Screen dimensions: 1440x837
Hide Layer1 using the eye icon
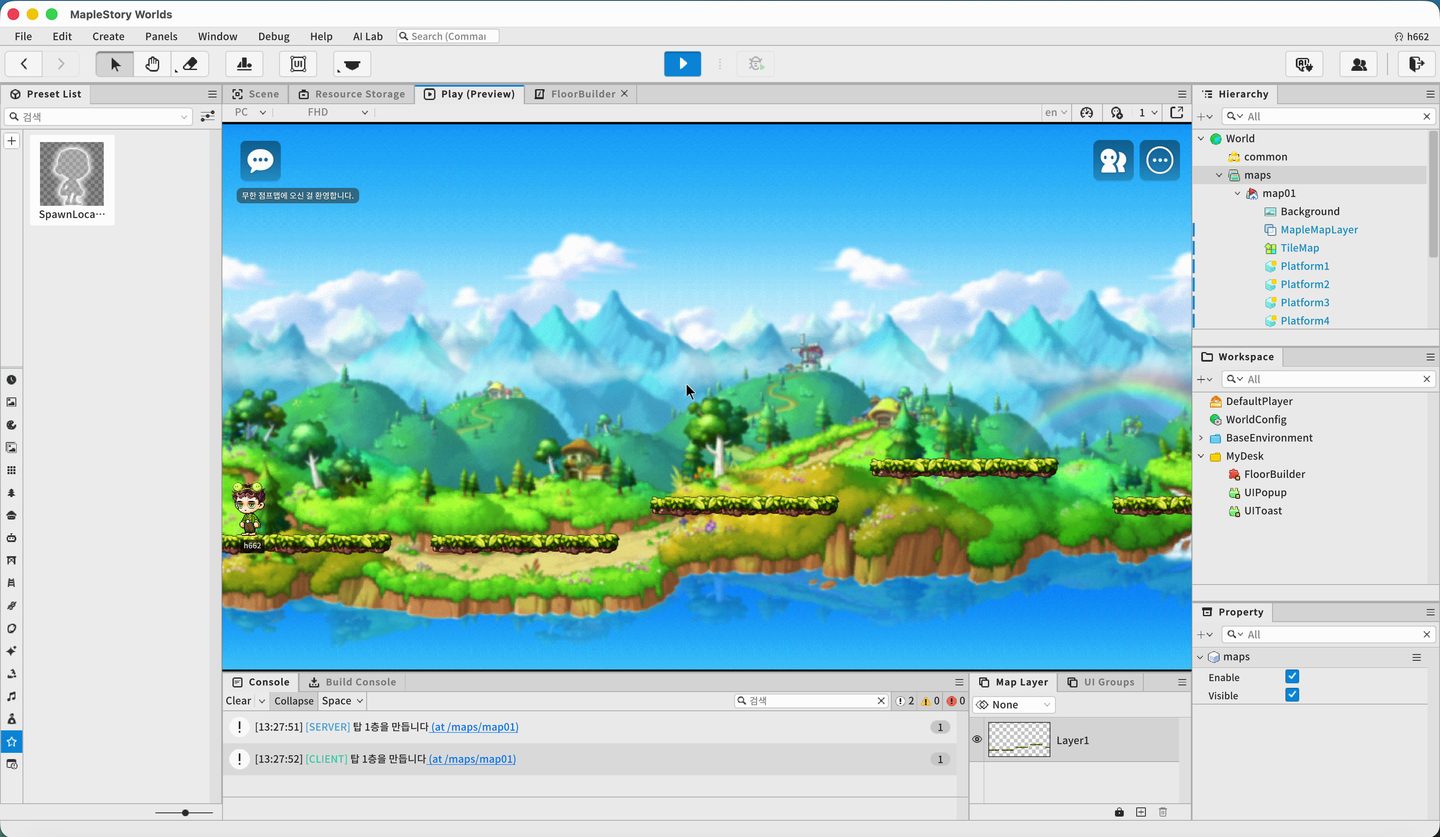pos(977,740)
